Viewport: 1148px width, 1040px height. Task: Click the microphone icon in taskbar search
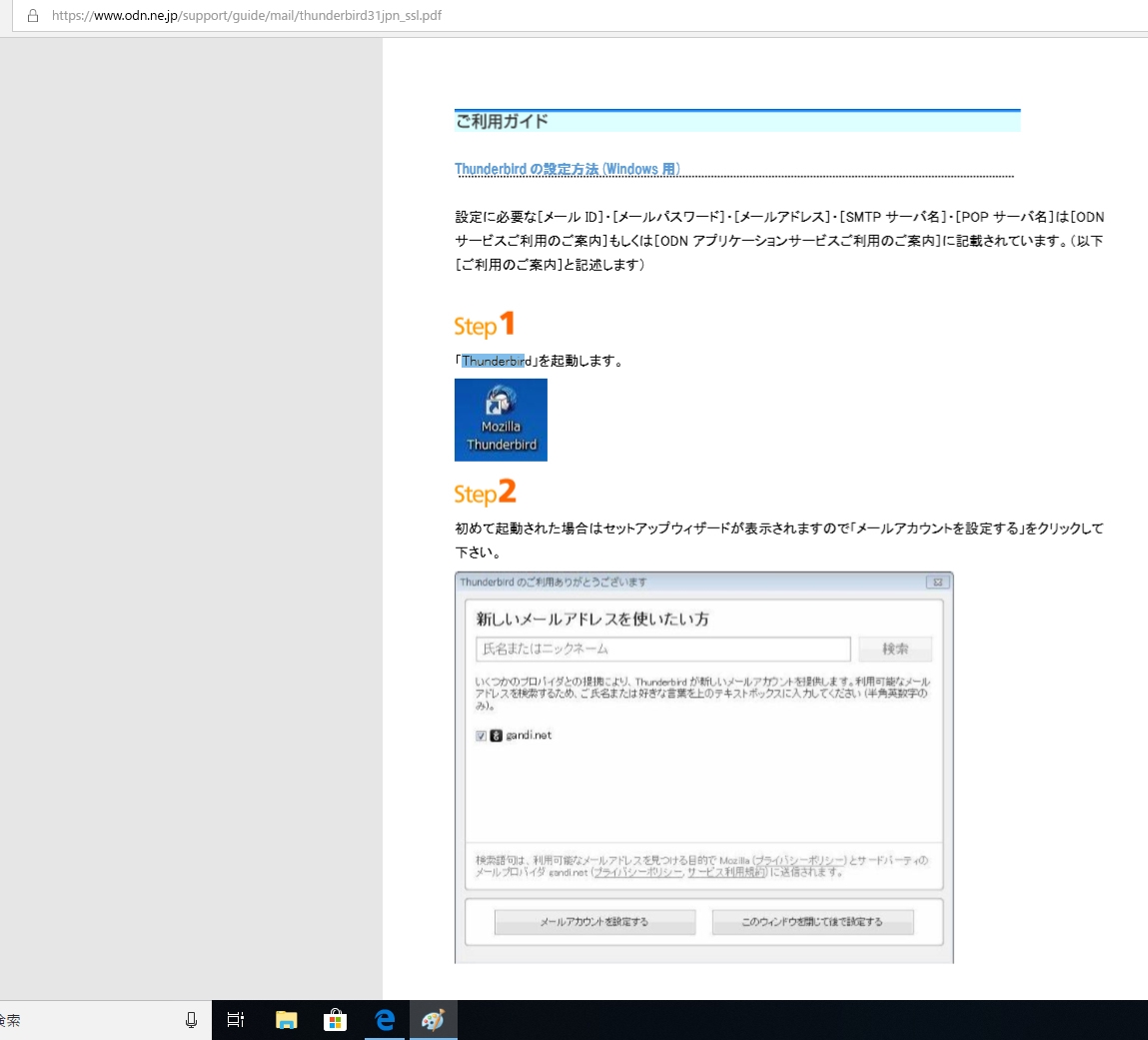click(x=191, y=1019)
